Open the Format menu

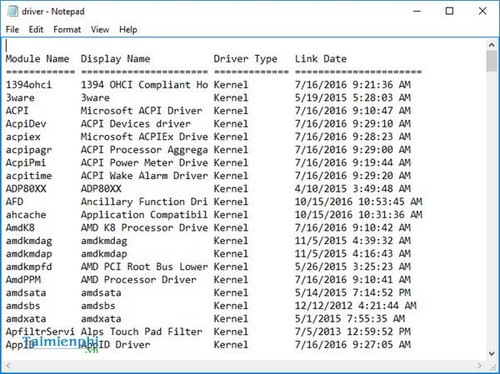pyautogui.click(x=67, y=30)
